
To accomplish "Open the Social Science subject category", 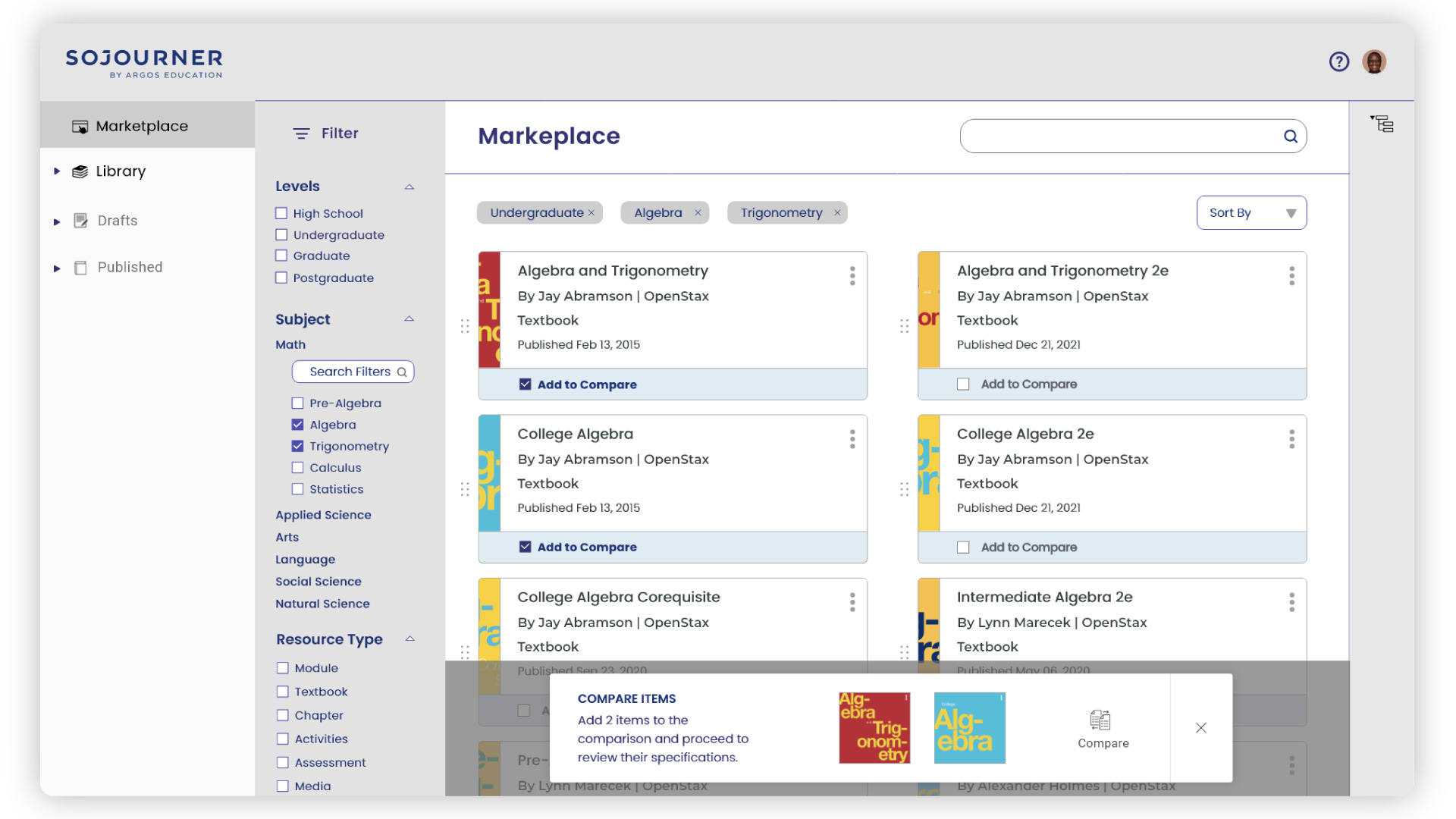I will [318, 582].
